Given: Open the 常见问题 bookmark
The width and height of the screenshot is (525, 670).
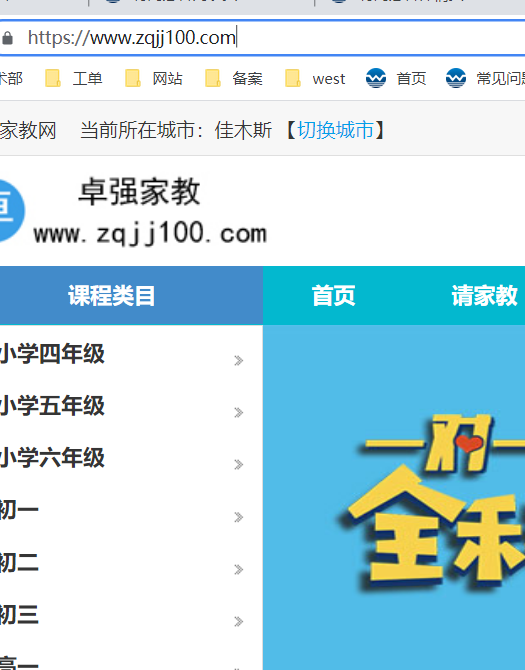Looking at the screenshot, I should tap(486, 79).
